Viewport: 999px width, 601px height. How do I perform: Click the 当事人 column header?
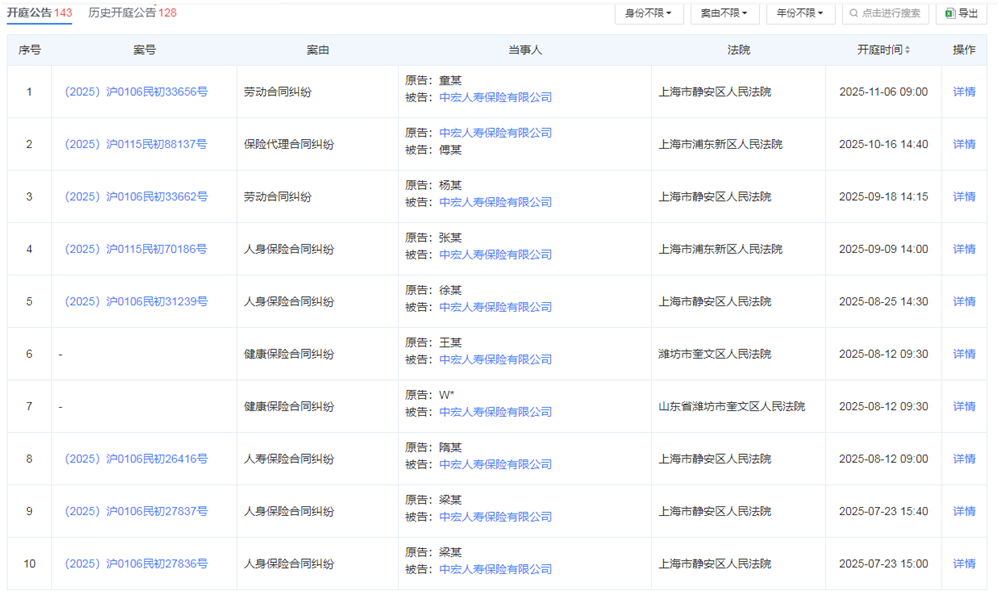tap(524, 50)
